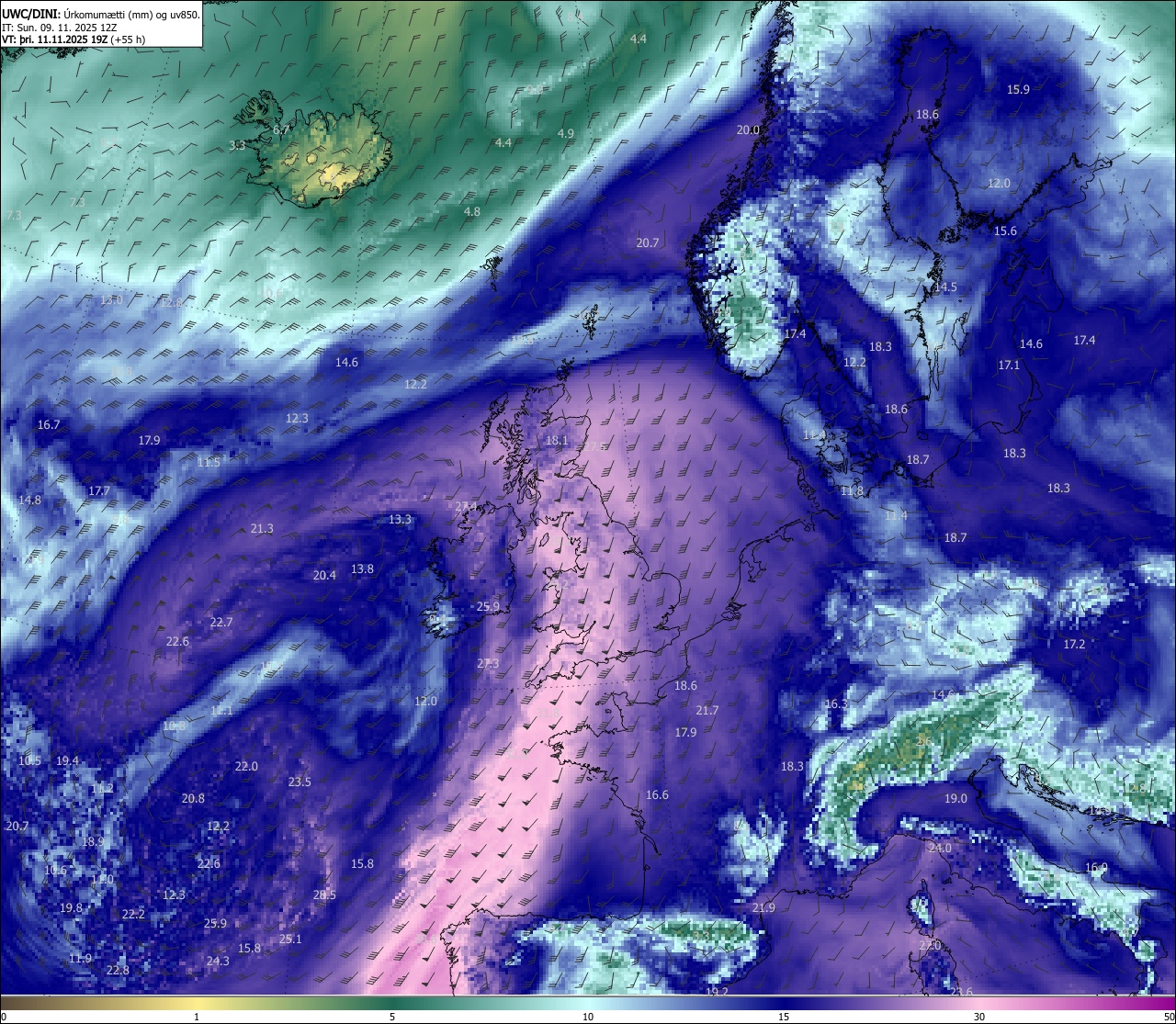Click the 19.4 value at lower left

coord(67,760)
